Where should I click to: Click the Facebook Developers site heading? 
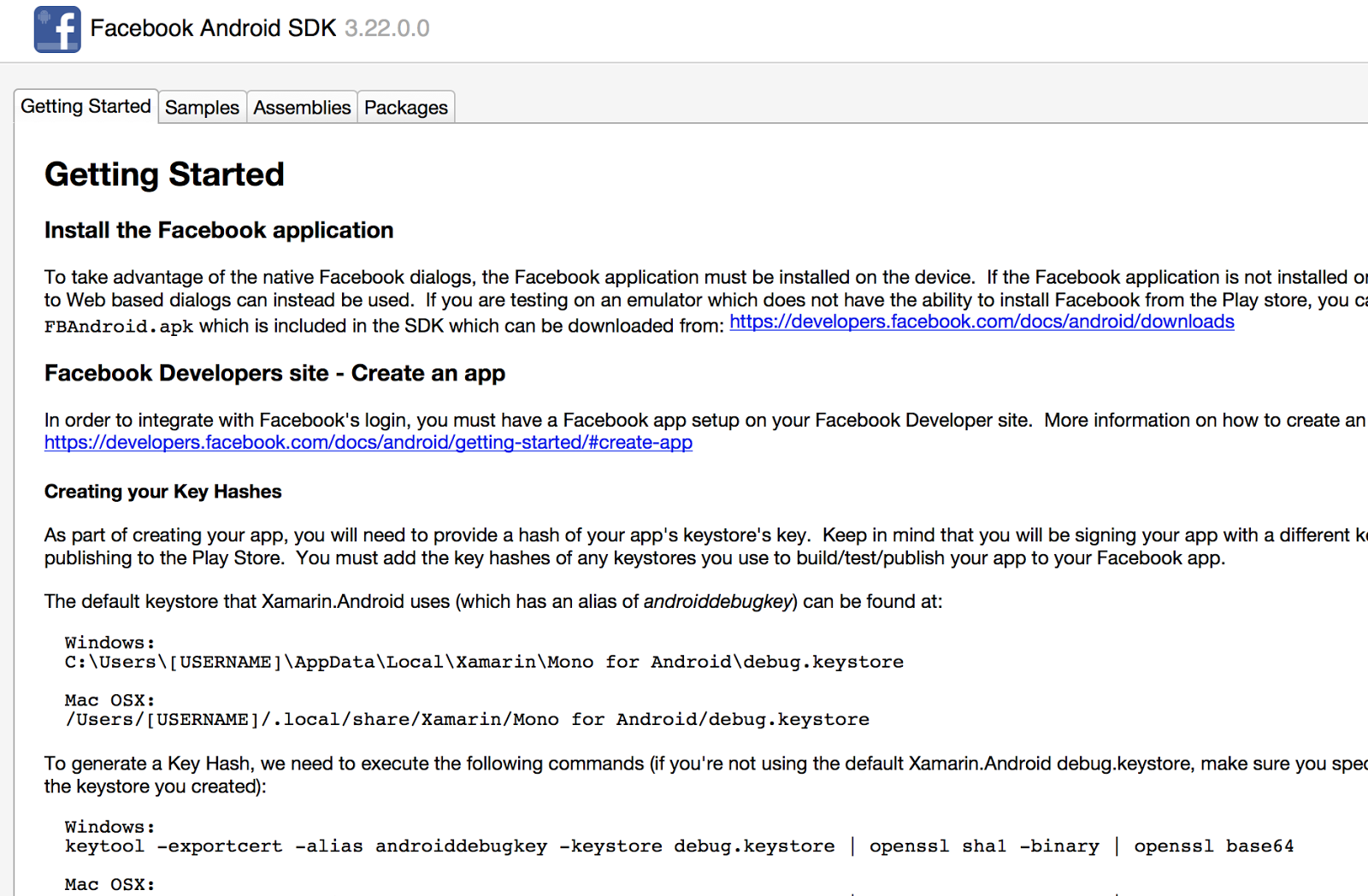point(274,373)
